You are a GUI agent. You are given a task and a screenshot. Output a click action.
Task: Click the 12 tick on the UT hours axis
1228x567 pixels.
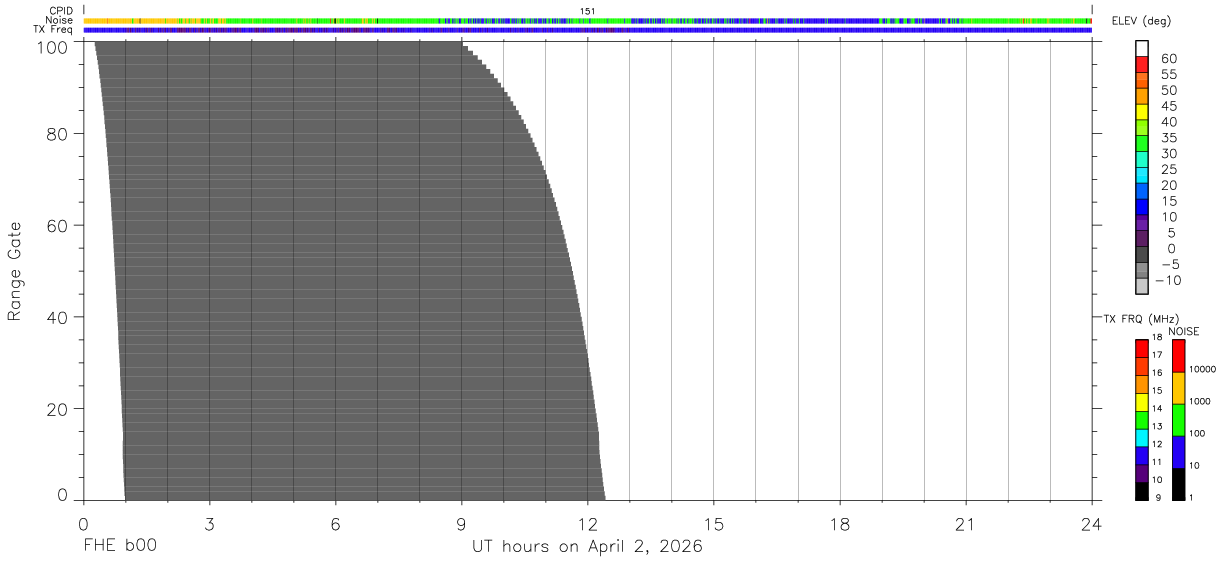coord(587,524)
